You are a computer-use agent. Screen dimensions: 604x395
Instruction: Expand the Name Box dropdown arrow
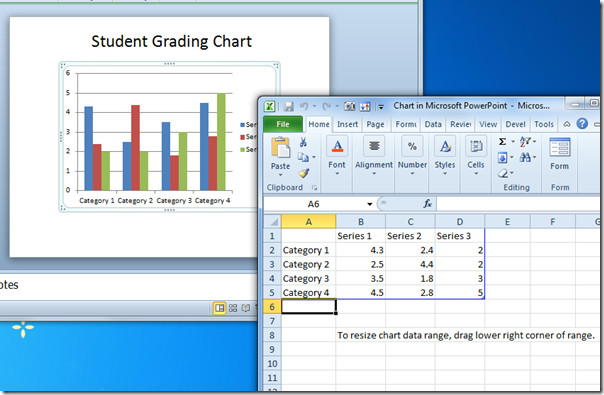369,204
